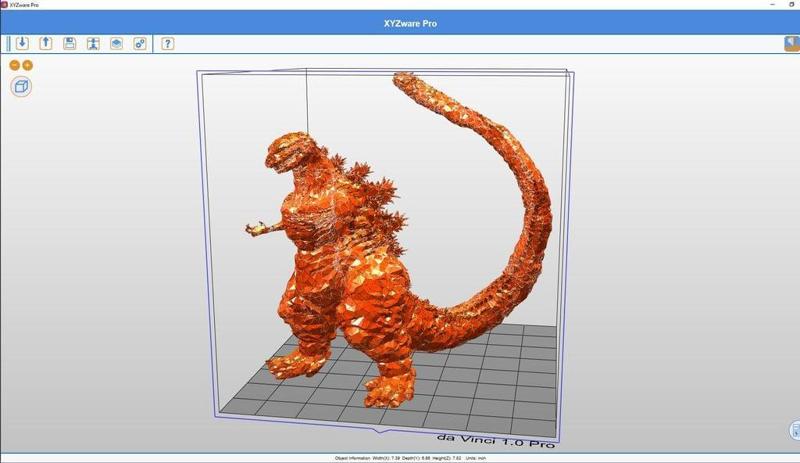This screenshot has height=463, width=800.
Task: Click the printer monitor icon at the toolbar's right end
Action: pyautogui.click(x=792, y=43)
